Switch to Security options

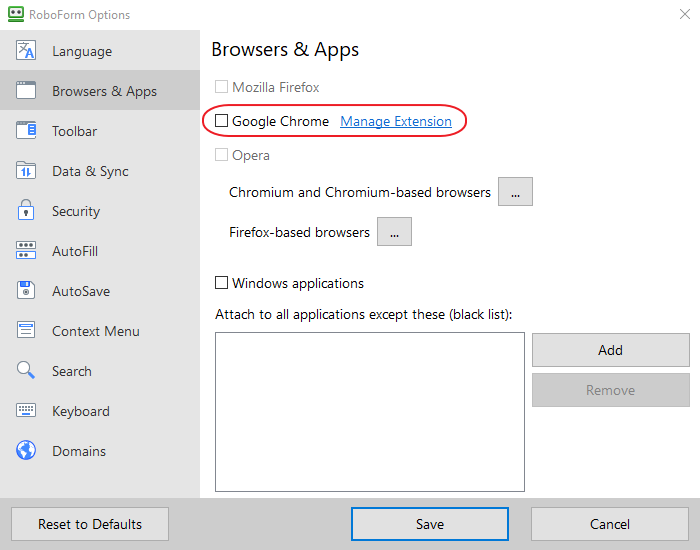click(100, 210)
